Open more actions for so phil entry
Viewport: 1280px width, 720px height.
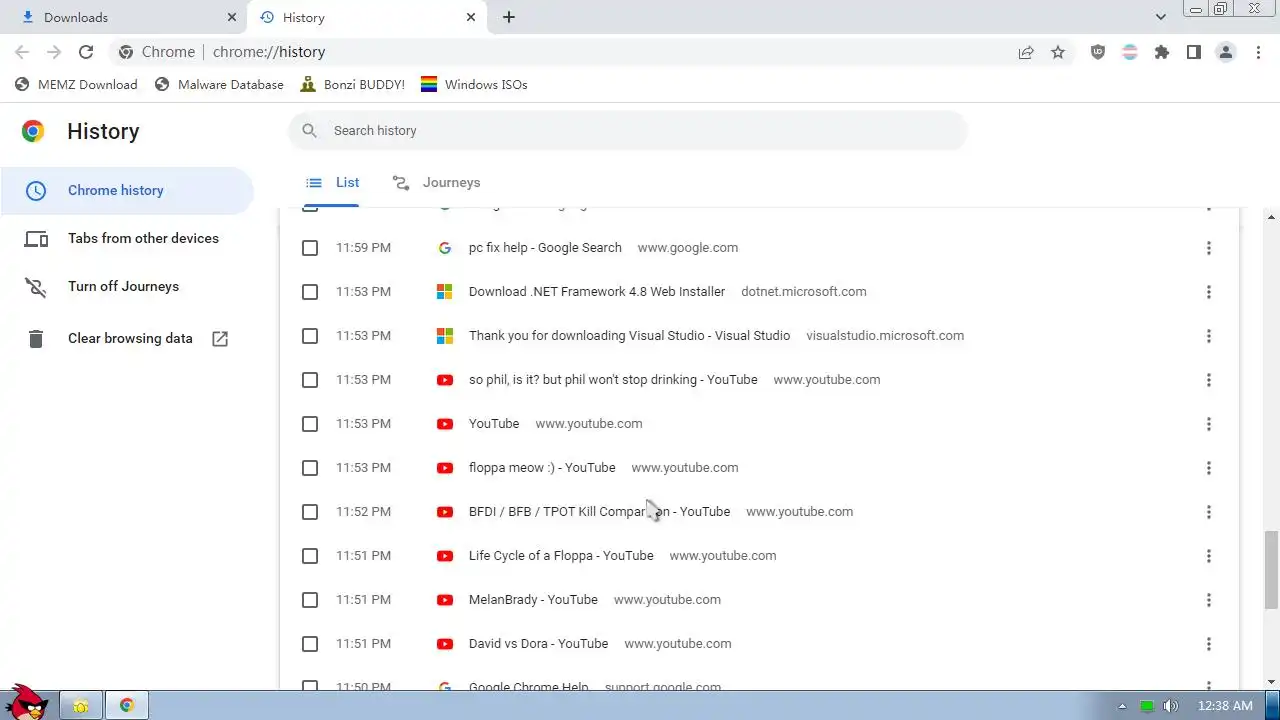click(x=1208, y=380)
